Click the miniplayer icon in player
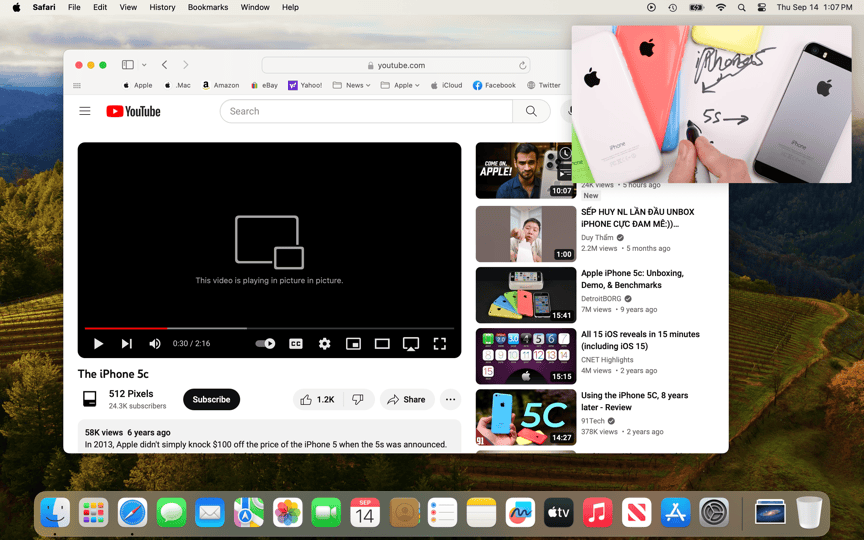Image resolution: width=864 pixels, height=540 pixels. (x=353, y=344)
